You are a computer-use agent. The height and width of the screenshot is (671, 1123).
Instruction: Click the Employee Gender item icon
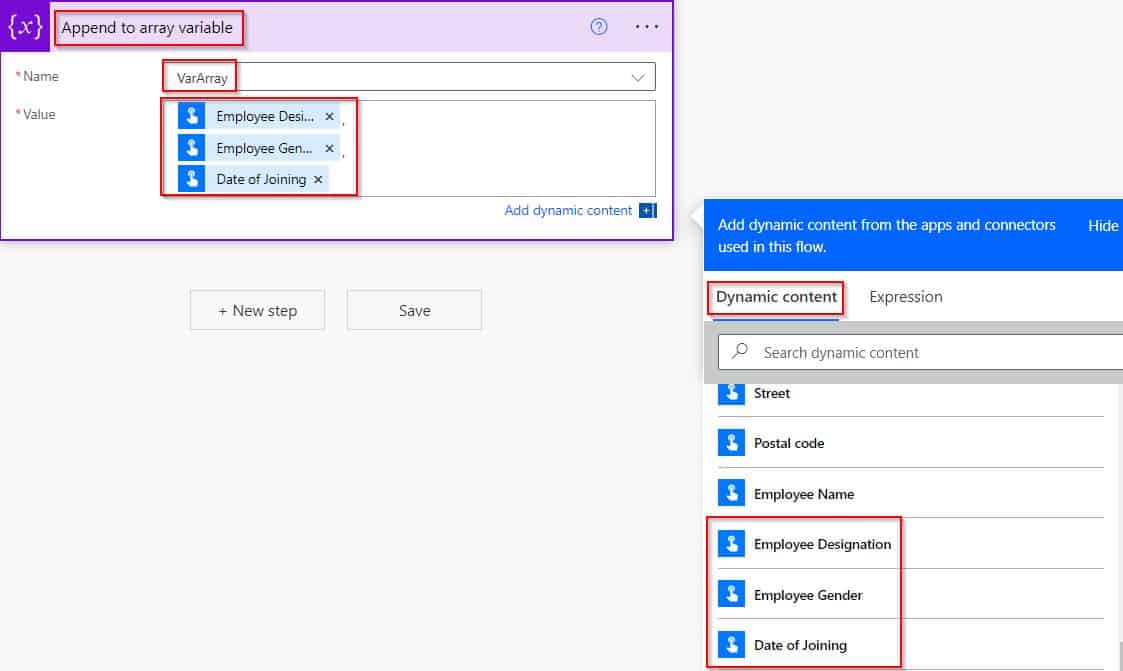[x=731, y=594]
